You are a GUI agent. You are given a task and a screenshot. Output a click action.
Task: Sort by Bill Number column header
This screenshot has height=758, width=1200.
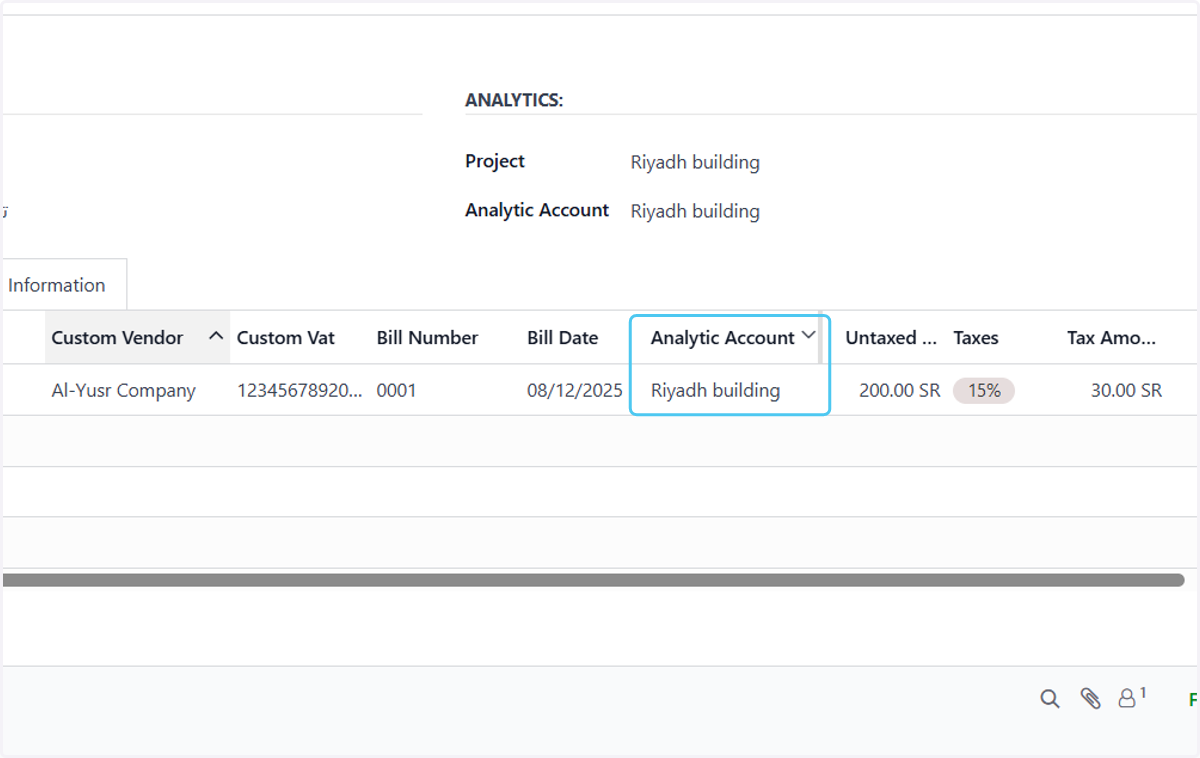coord(428,338)
